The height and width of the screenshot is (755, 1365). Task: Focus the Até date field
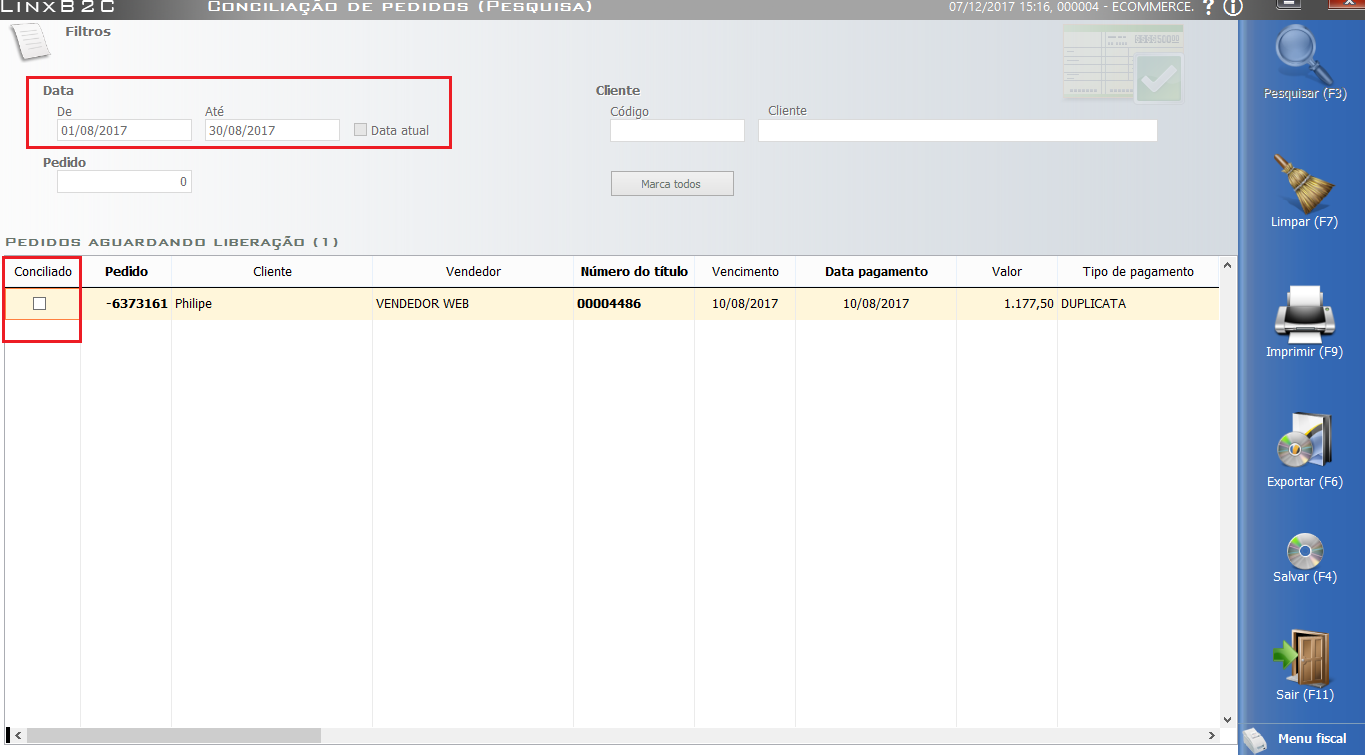273,130
